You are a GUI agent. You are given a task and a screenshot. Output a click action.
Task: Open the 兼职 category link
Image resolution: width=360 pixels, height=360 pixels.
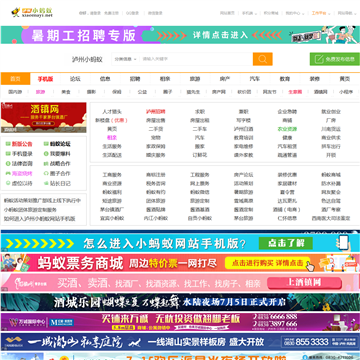coord(243,112)
